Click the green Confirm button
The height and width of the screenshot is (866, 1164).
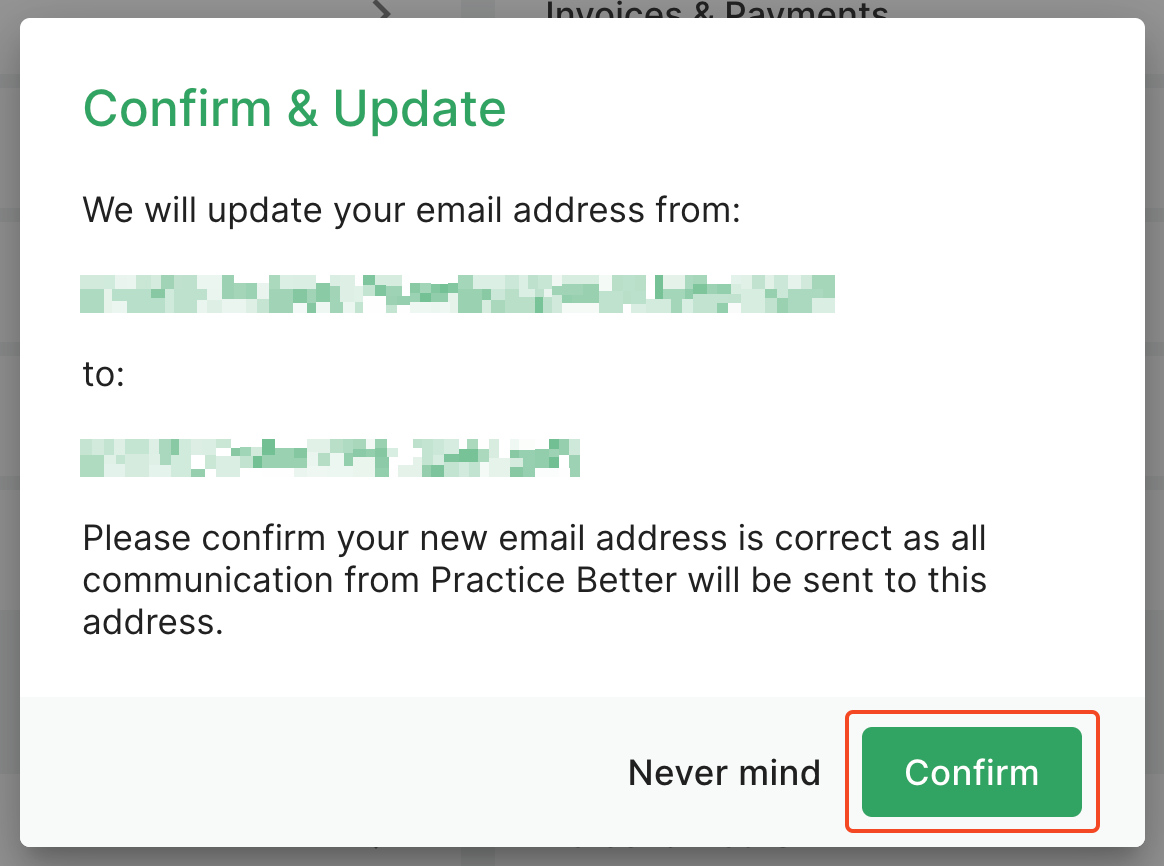pyautogui.click(x=971, y=772)
